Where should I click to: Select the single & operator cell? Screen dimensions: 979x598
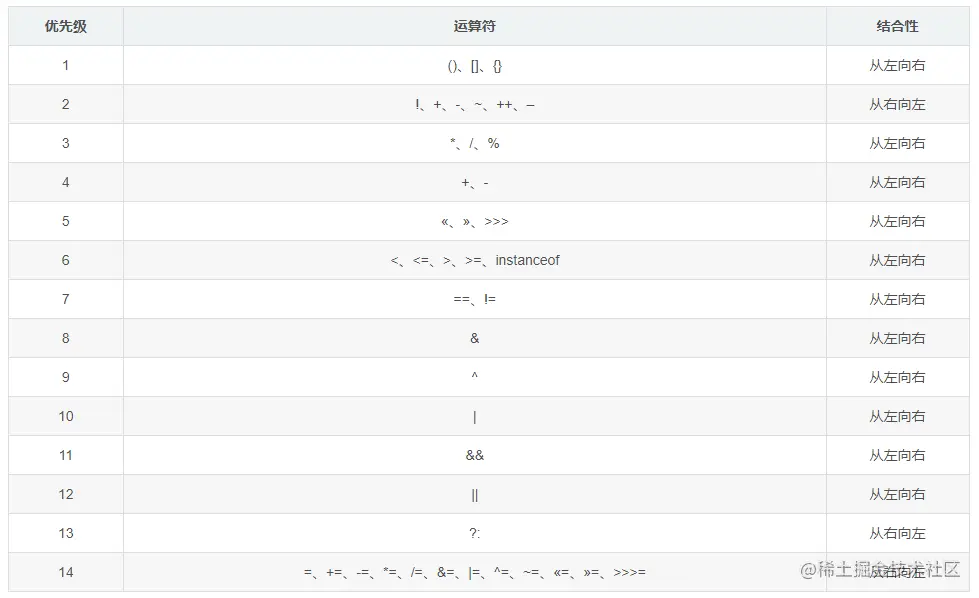click(474, 338)
